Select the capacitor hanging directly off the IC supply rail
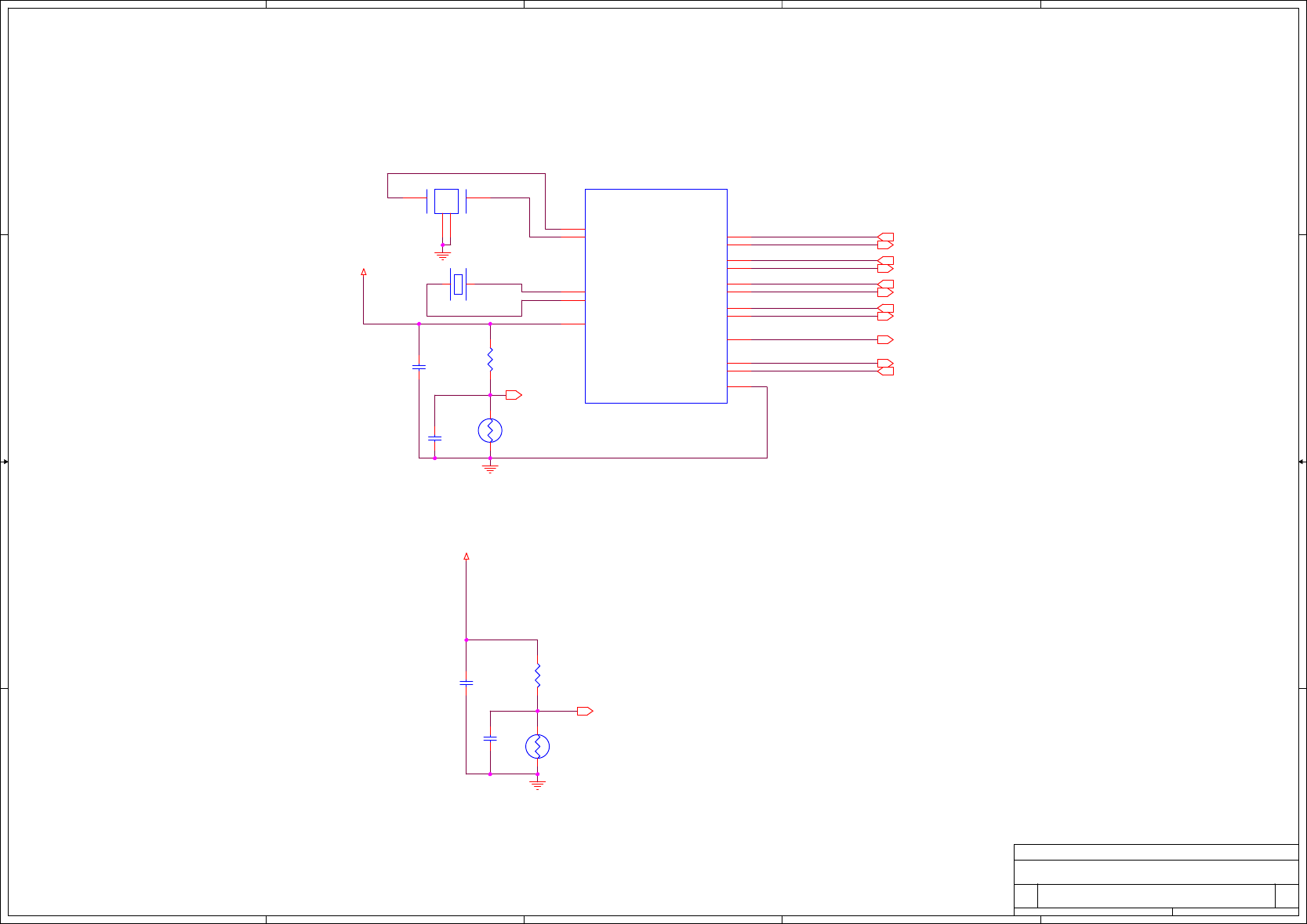The width and height of the screenshot is (1307, 924). 419,366
